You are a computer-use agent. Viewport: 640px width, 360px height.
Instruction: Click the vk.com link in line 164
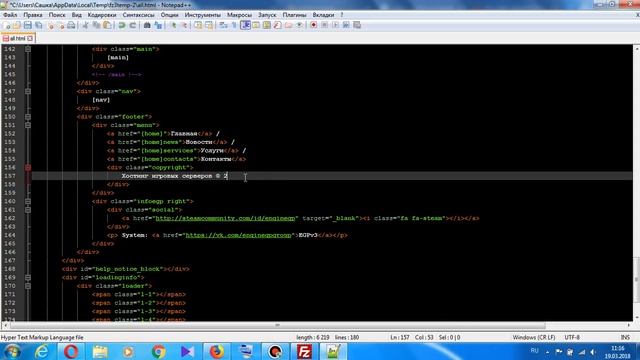(x=239, y=235)
